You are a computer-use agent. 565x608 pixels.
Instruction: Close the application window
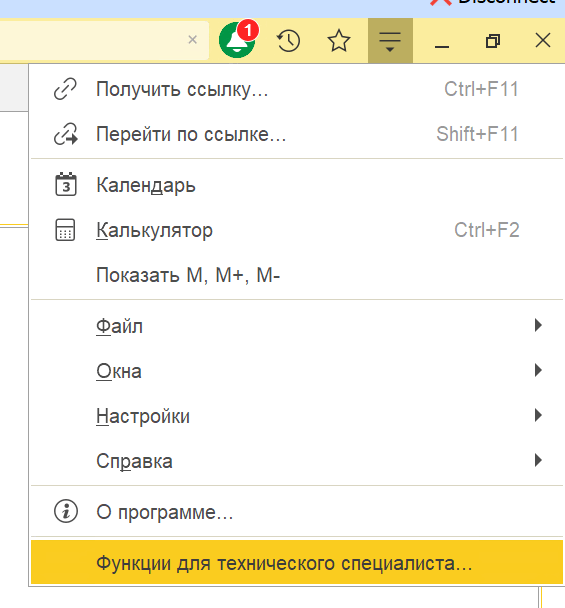coord(543,40)
